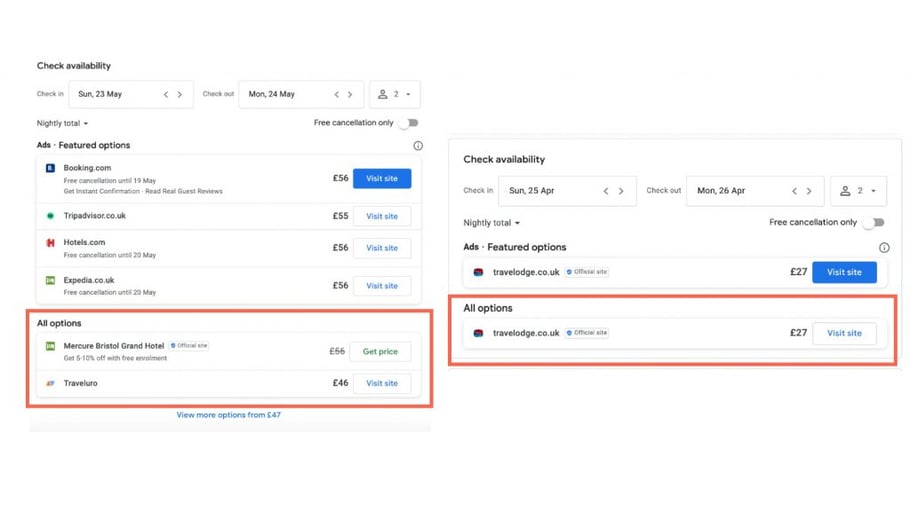Click blue Visit site for featured travelodge.co.uk
This screenshot has width=910, height=505.
click(x=844, y=272)
